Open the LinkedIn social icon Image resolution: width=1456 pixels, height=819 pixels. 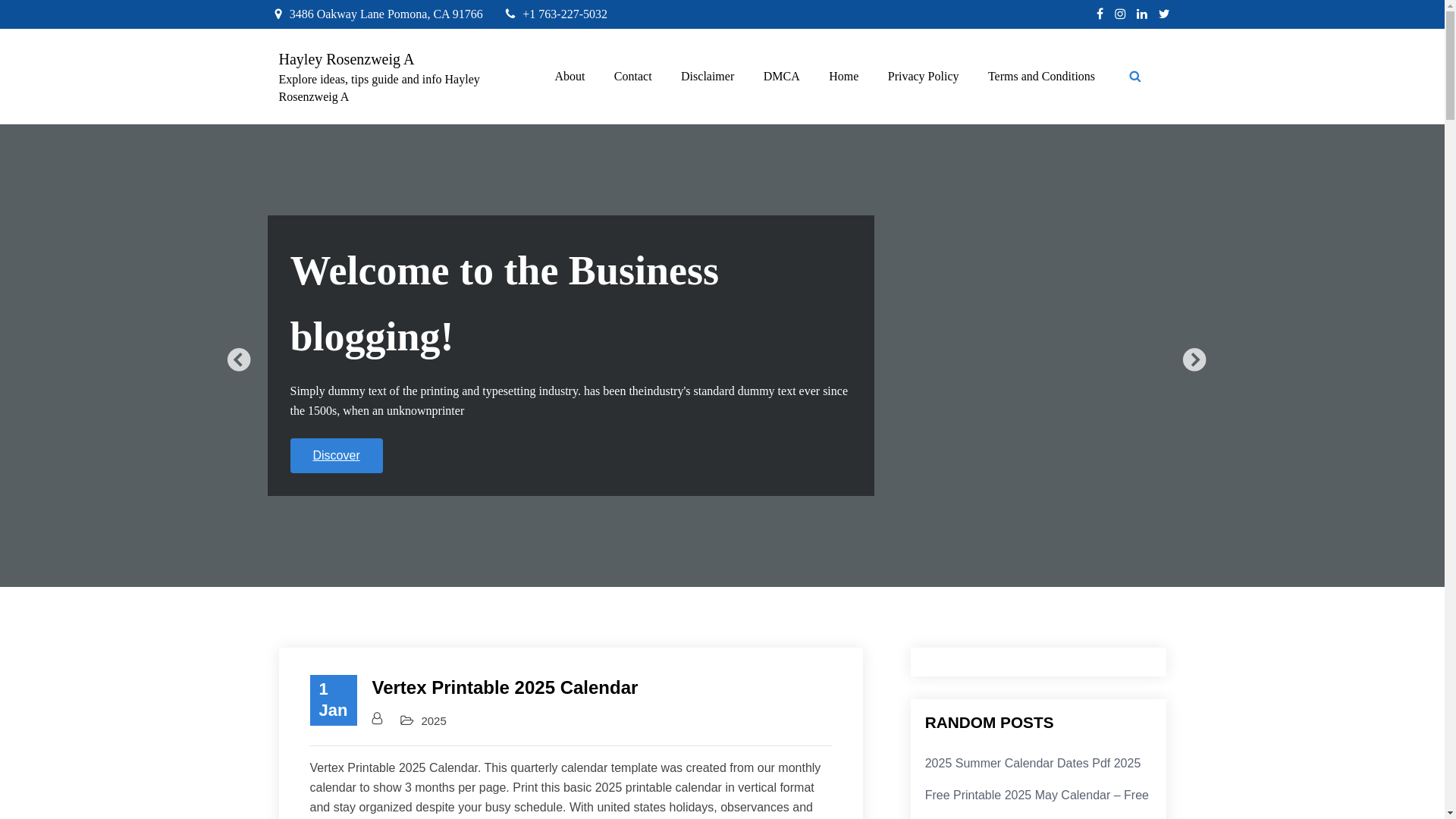coord(1142,14)
